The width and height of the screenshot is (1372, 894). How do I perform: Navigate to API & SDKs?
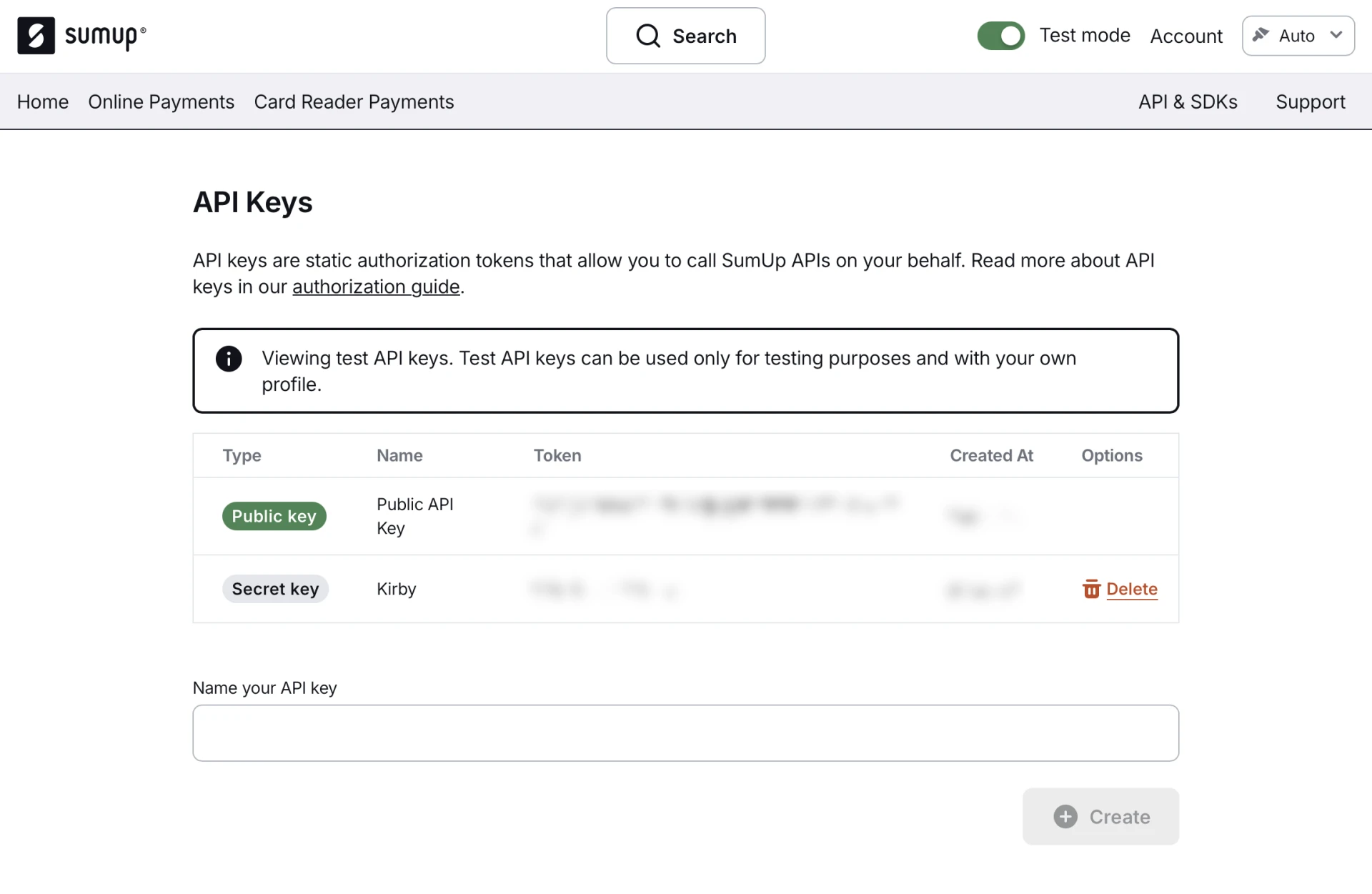(x=1188, y=101)
